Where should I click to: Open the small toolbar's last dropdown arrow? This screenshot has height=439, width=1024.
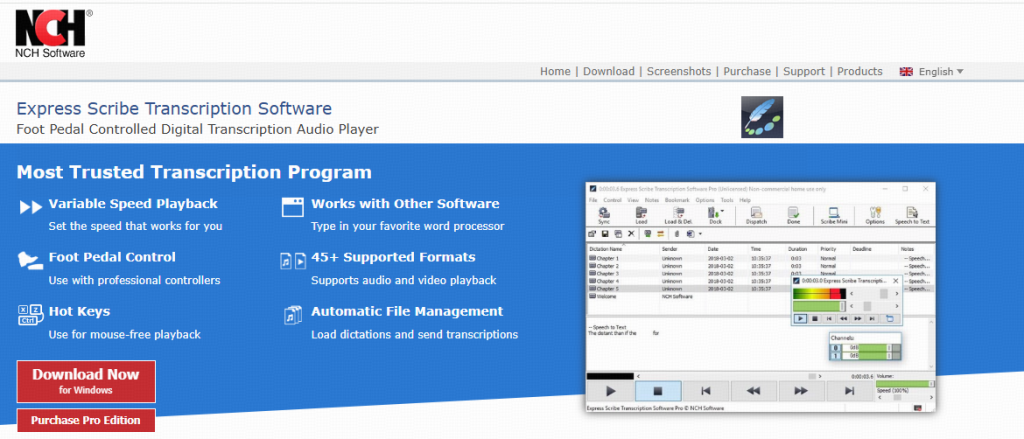point(700,234)
